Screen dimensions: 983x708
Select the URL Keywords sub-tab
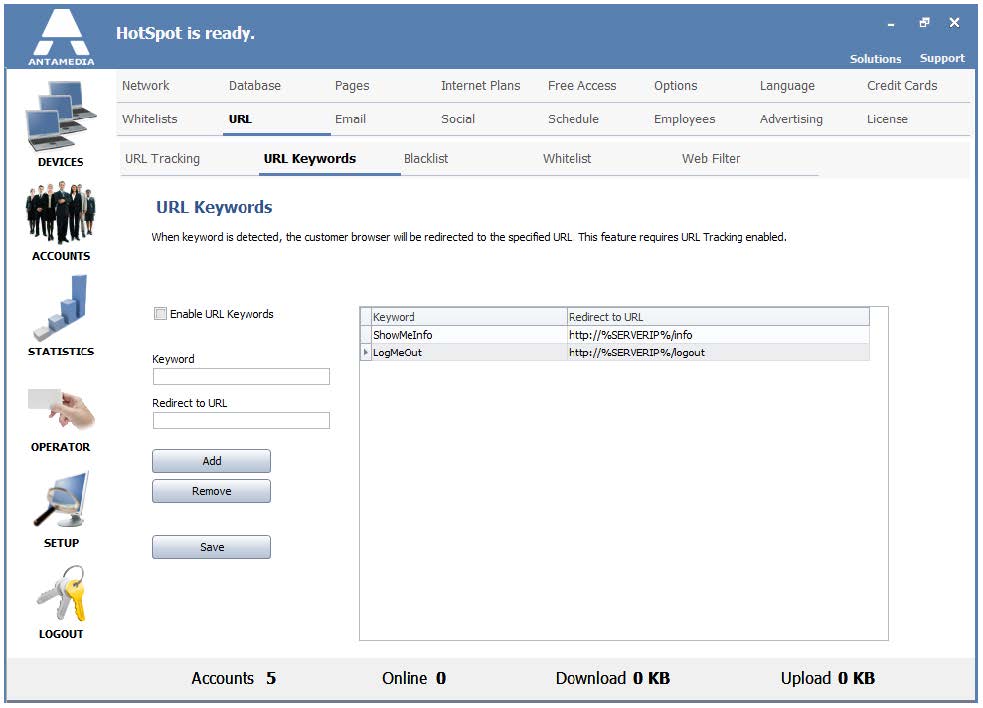click(x=310, y=159)
